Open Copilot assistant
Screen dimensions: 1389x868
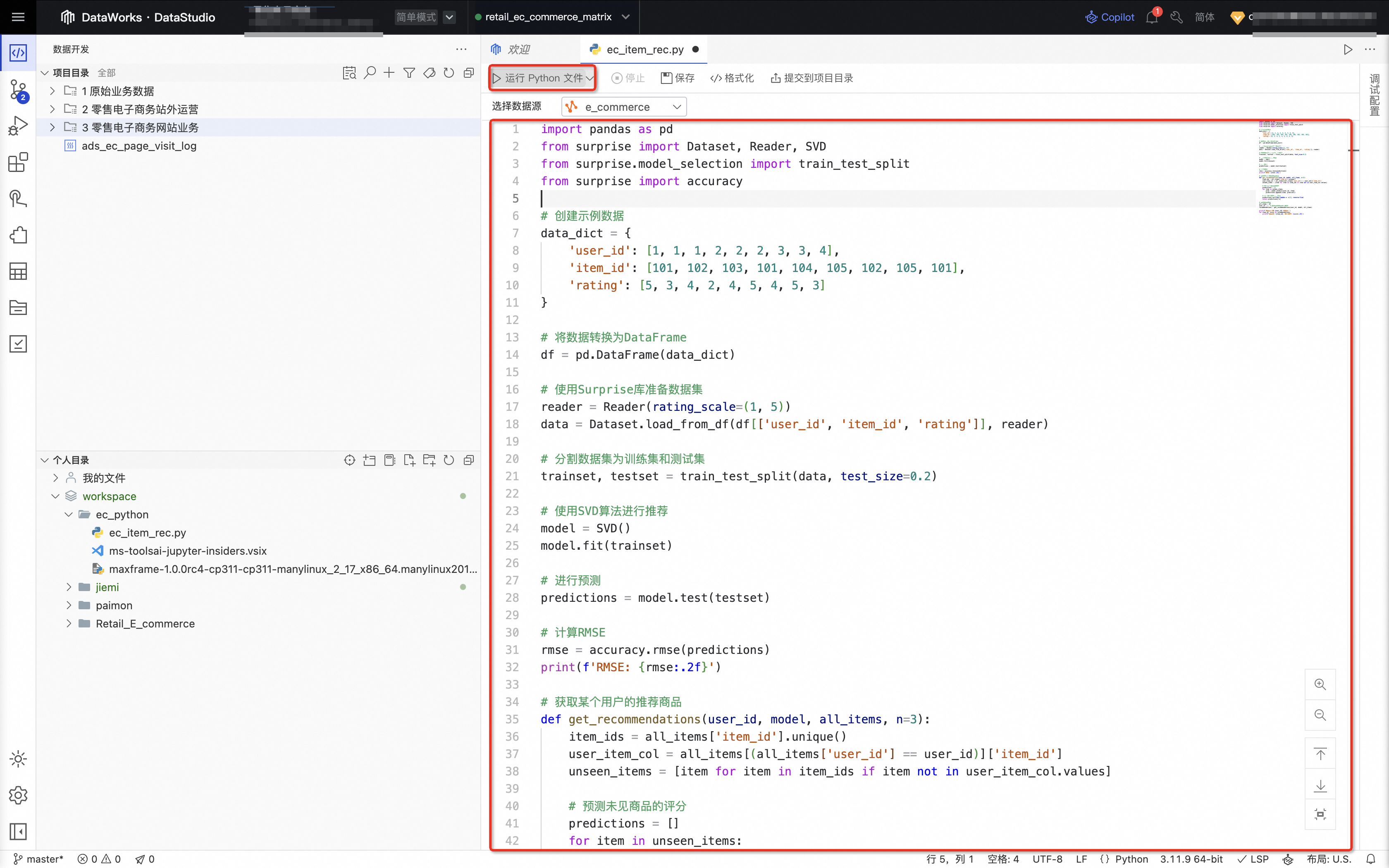[x=1110, y=17]
